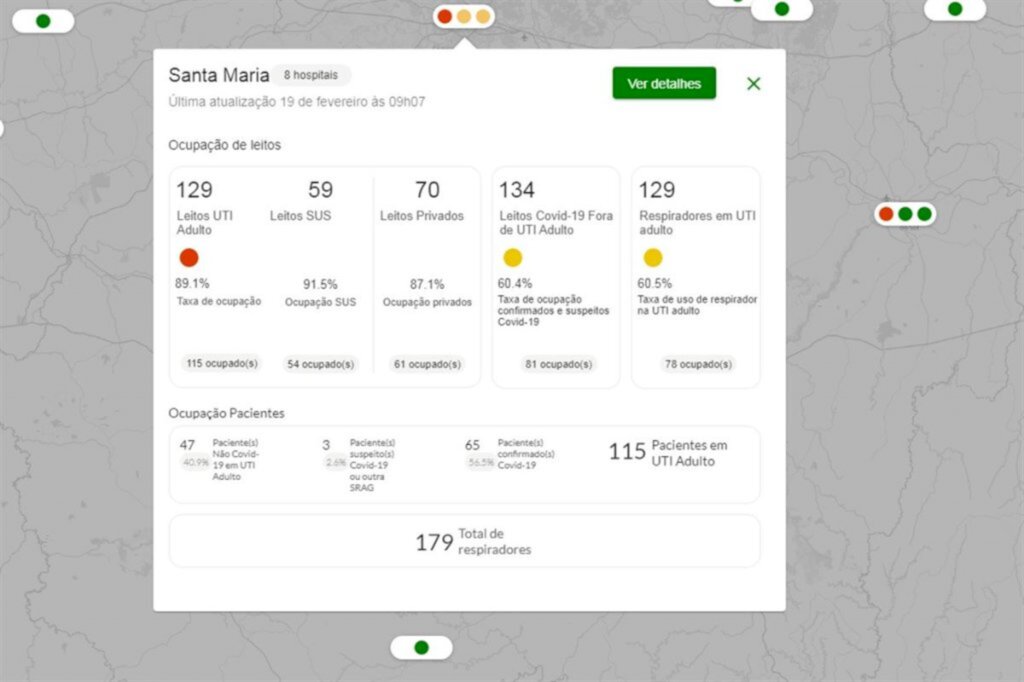
Task: Close the Santa Maria popup
Action: coord(754,84)
